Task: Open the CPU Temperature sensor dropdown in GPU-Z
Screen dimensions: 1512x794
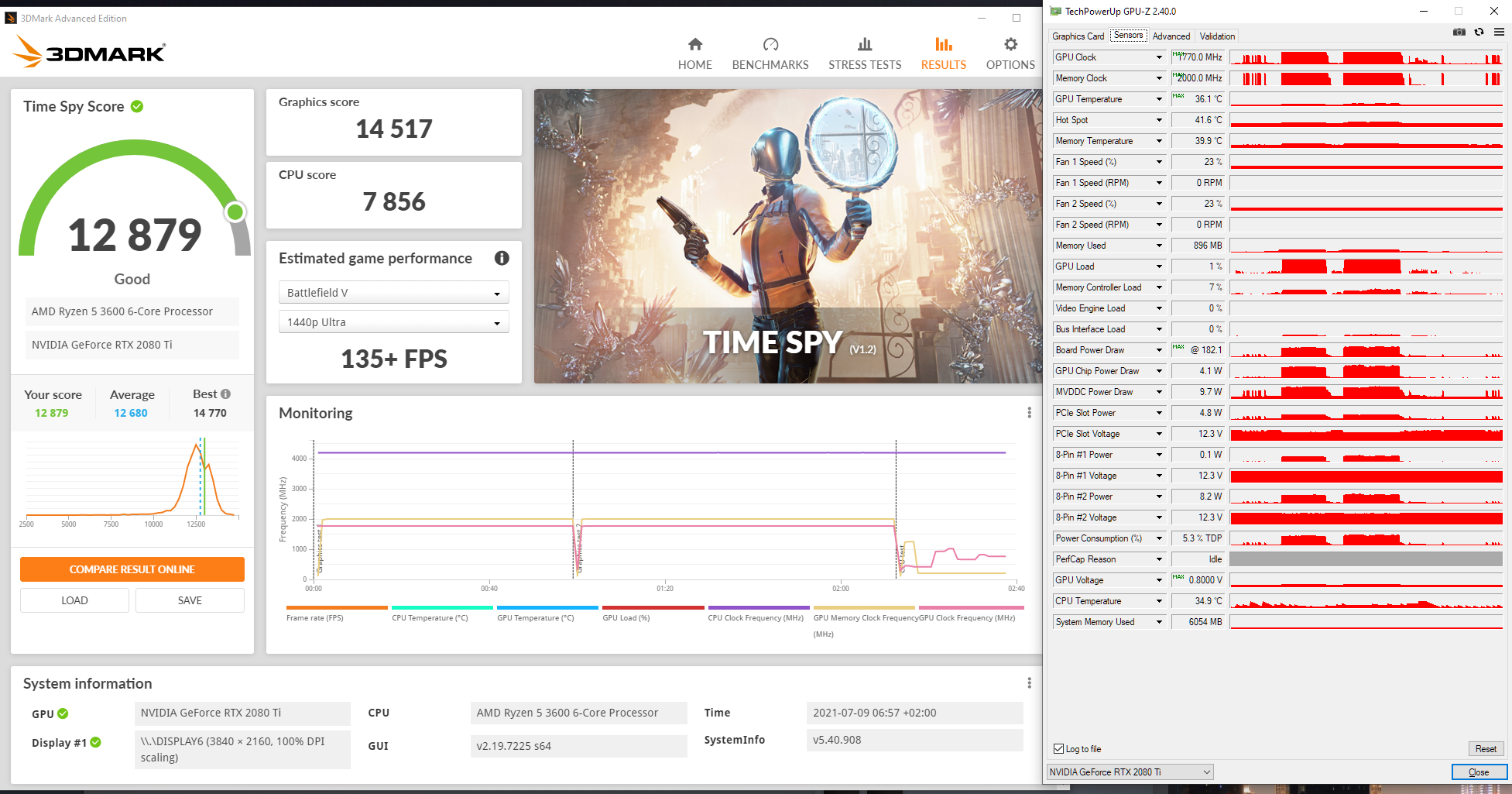Action: click(1159, 601)
